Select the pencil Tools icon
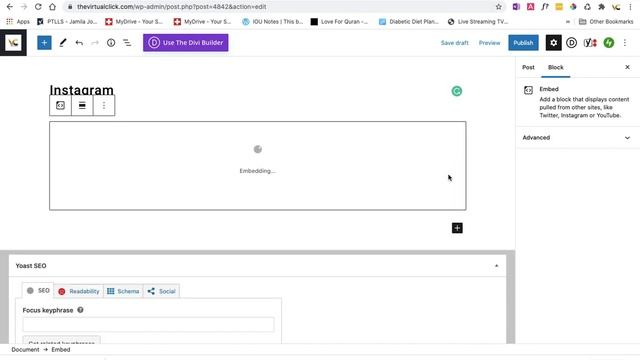640x360 pixels. pyautogui.click(x=62, y=42)
